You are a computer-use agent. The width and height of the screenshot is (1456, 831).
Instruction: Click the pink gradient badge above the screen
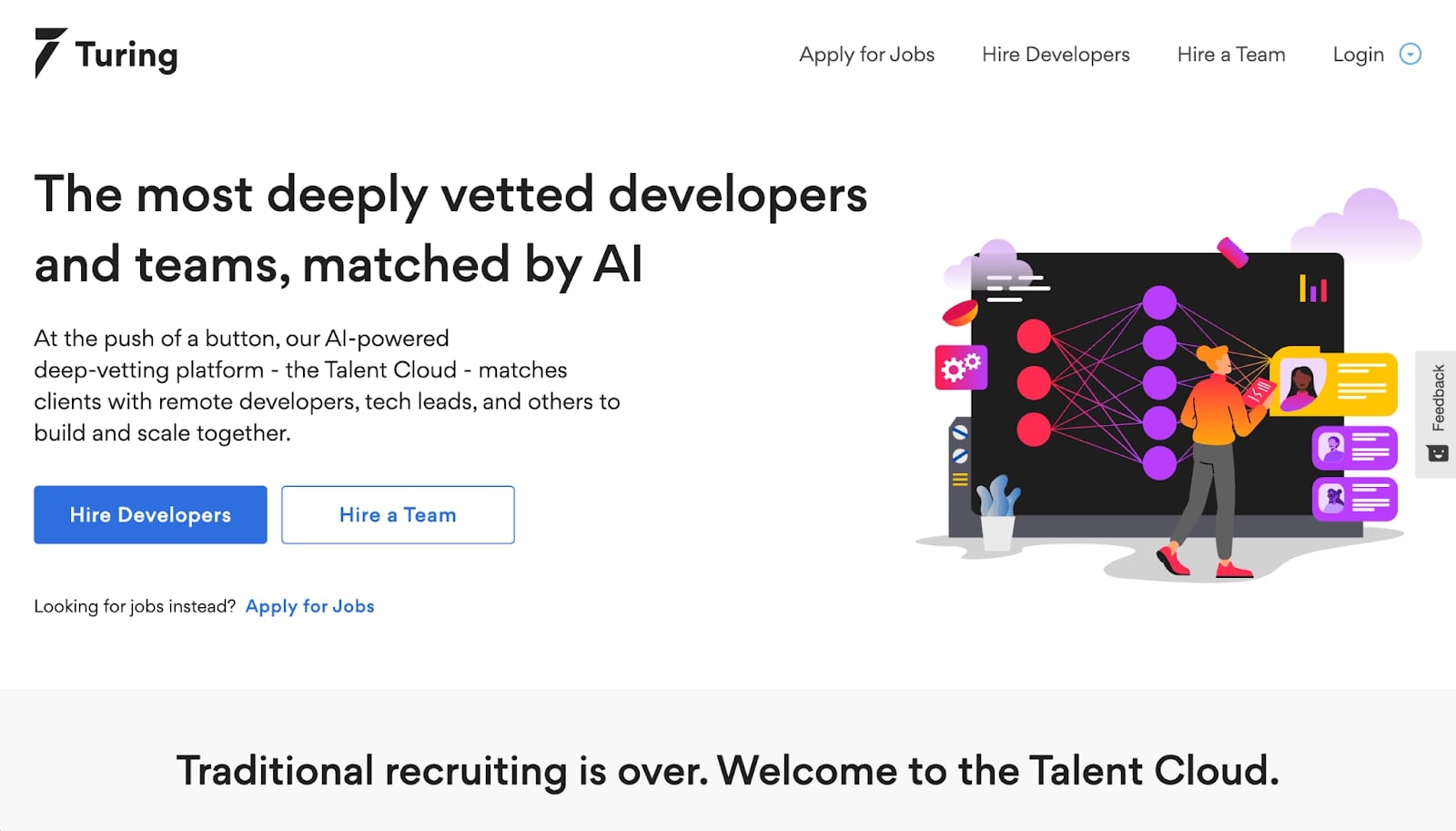[1231, 255]
